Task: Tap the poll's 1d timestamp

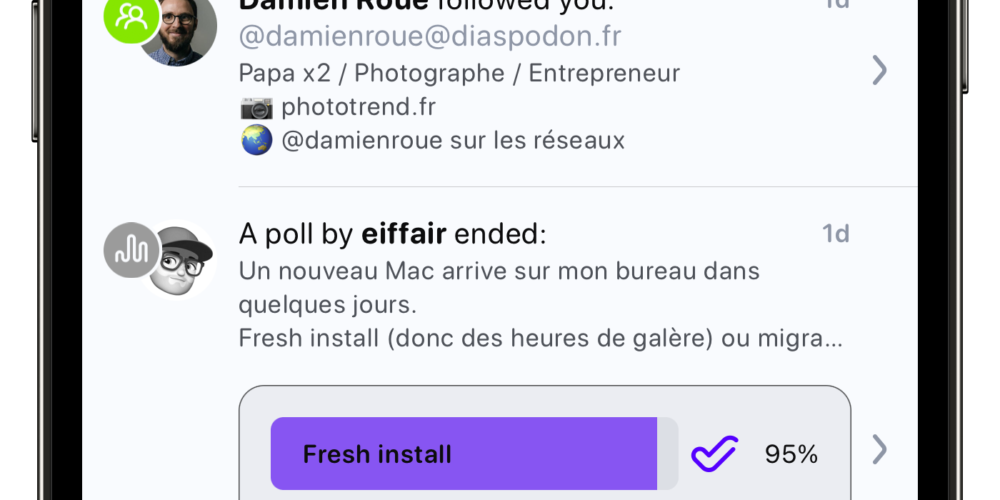Action: pos(835,234)
